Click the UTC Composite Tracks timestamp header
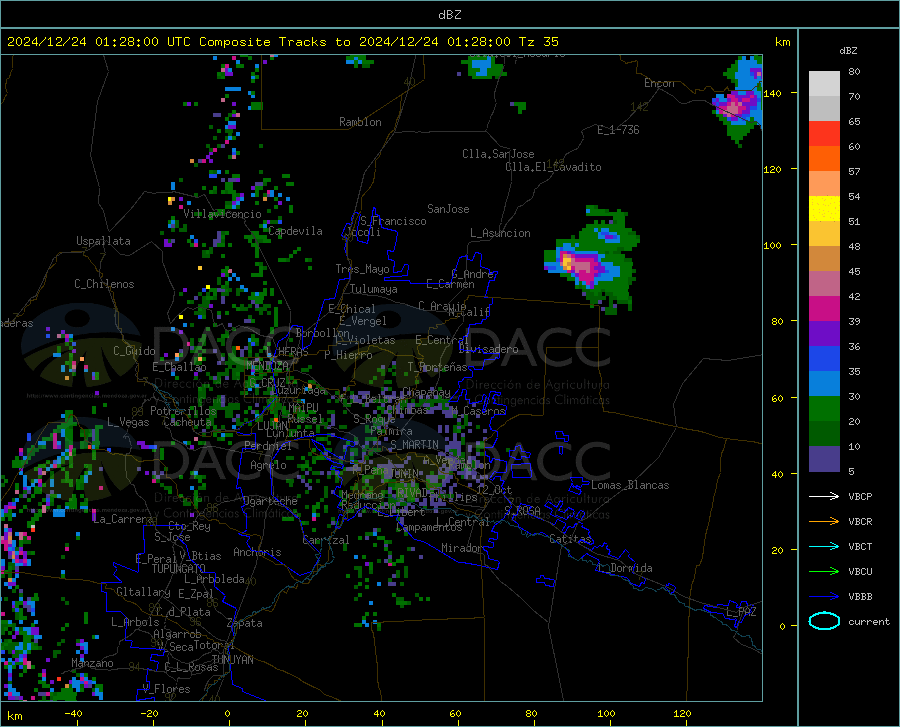 point(282,42)
